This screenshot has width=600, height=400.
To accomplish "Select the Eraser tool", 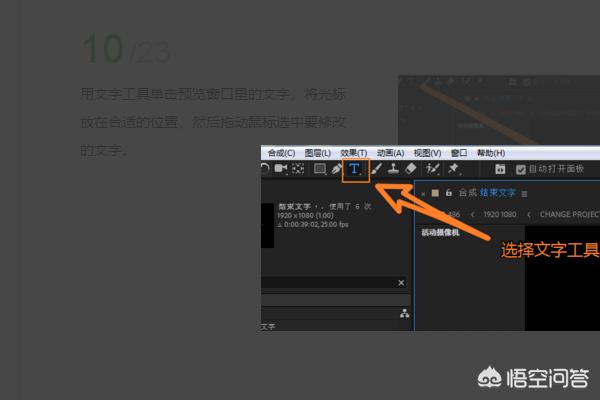I will click(x=410, y=170).
